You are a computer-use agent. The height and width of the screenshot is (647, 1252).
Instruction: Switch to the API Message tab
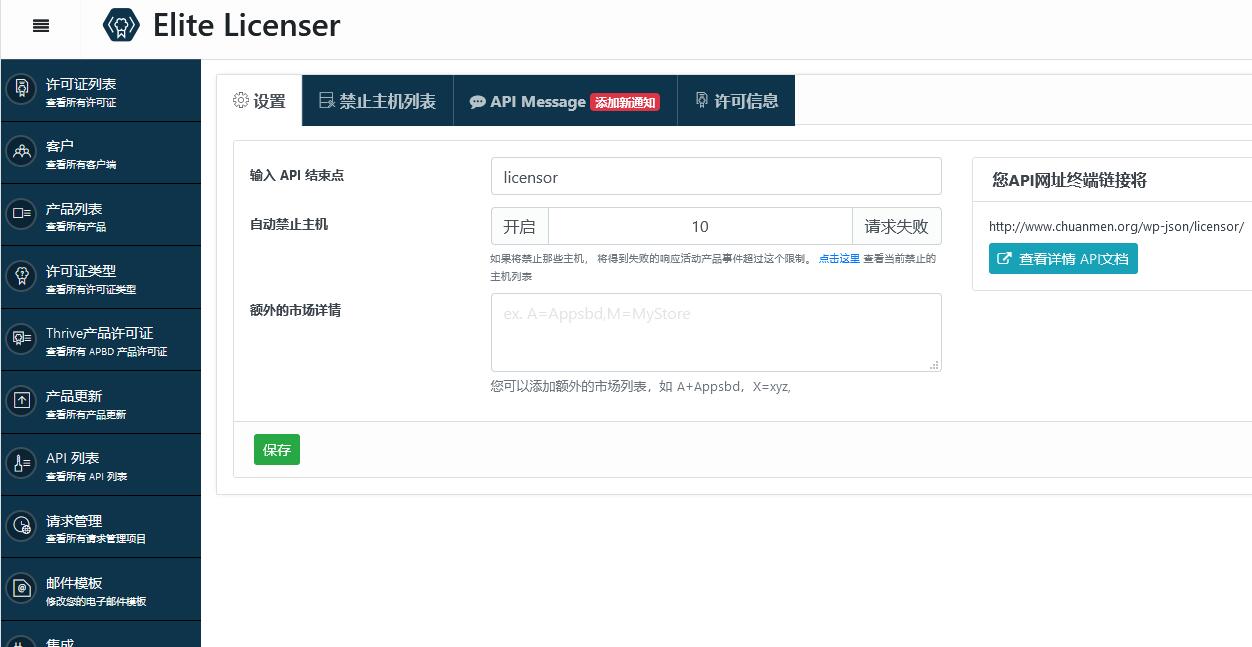565,100
